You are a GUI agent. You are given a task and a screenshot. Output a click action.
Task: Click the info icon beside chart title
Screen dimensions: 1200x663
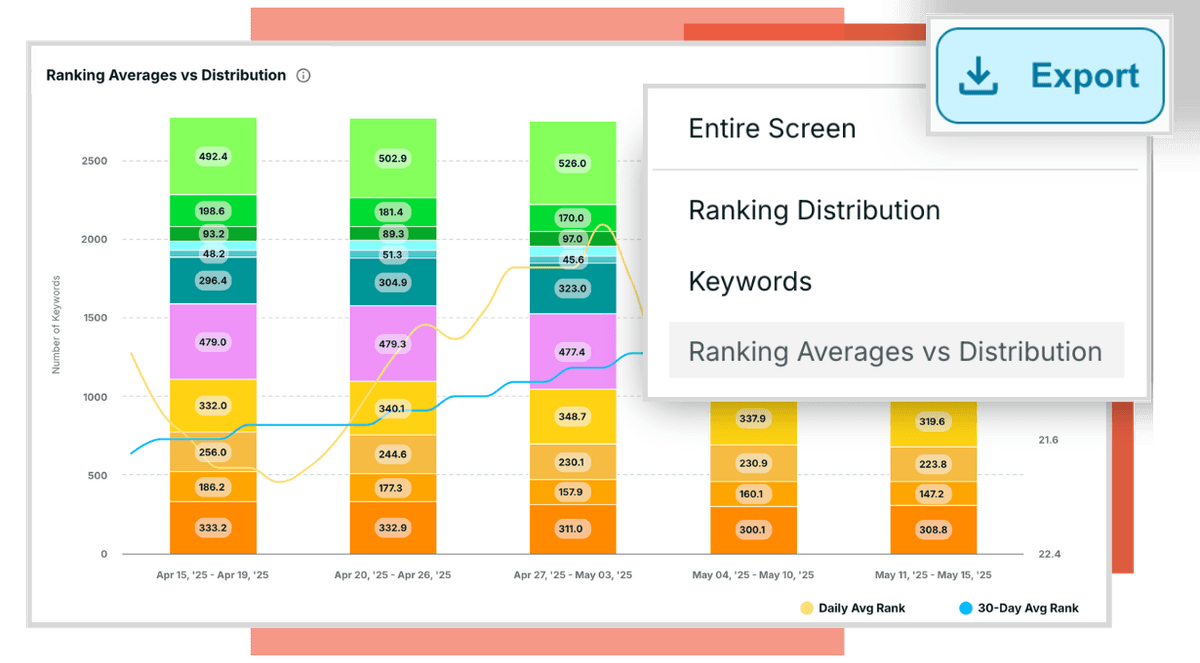coord(304,76)
